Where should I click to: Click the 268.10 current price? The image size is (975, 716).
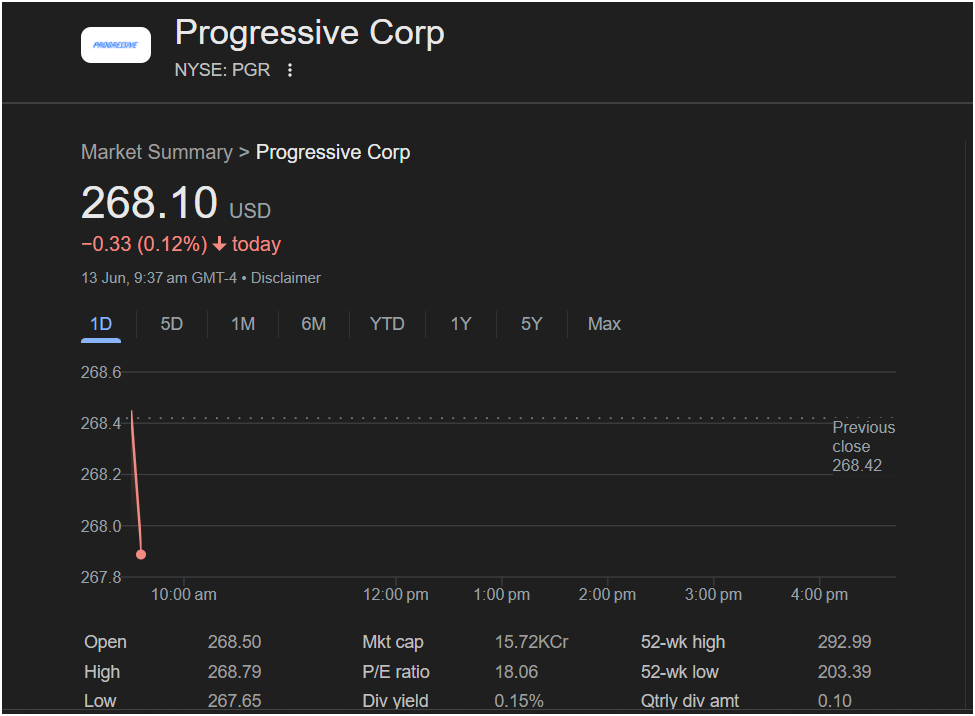(149, 203)
